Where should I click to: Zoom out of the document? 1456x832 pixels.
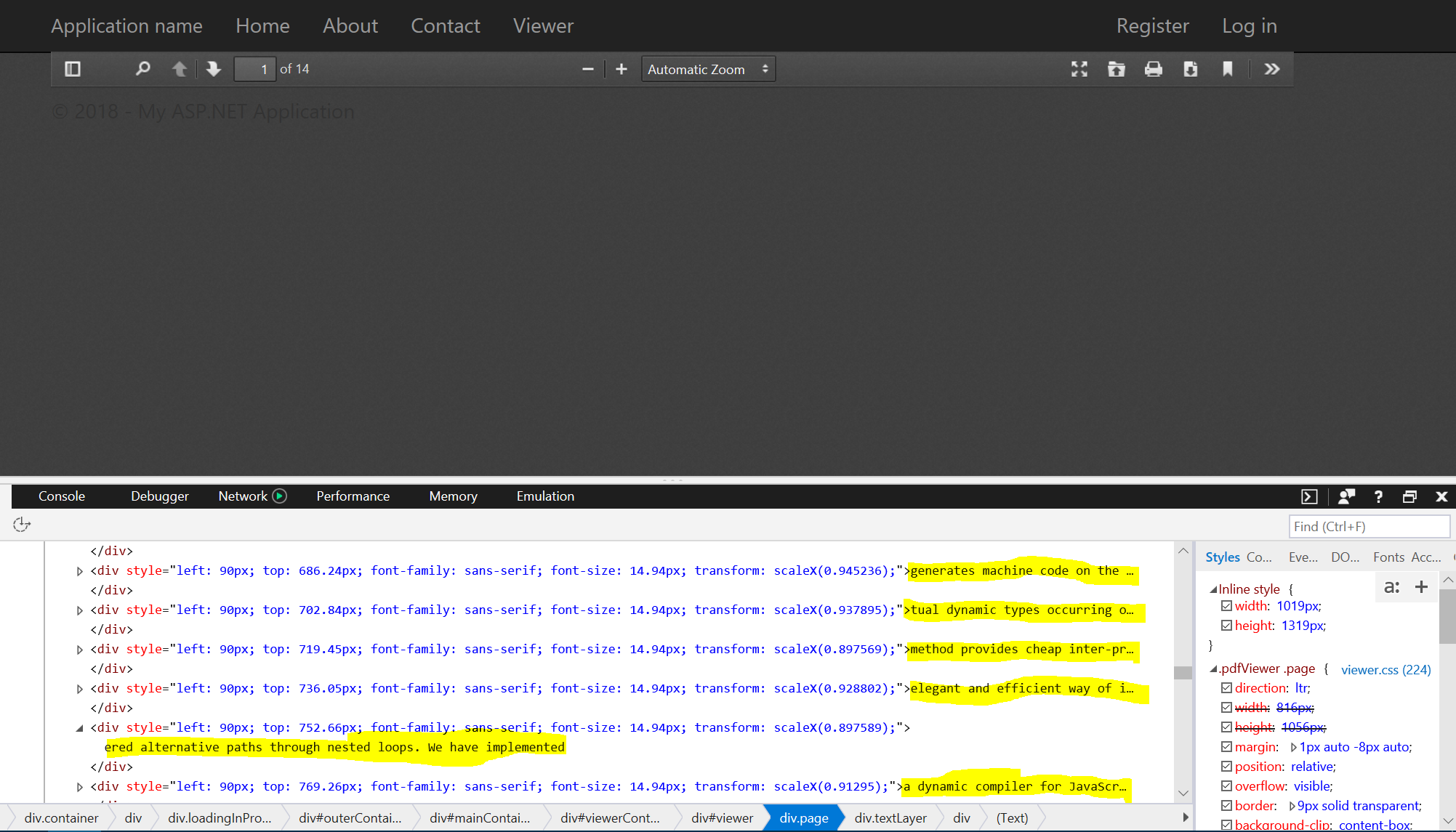point(588,68)
